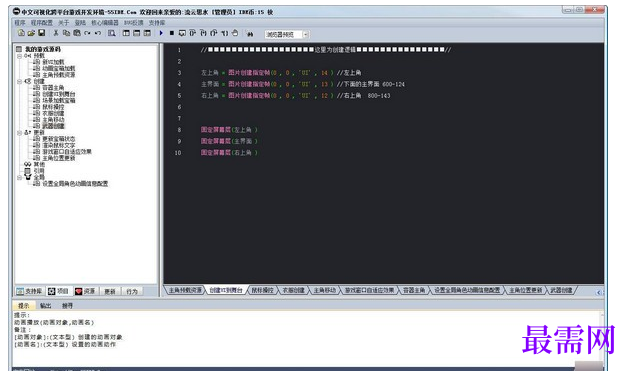Switch to the 行为 panel tab
This screenshot has width=634, height=371.
point(132,291)
